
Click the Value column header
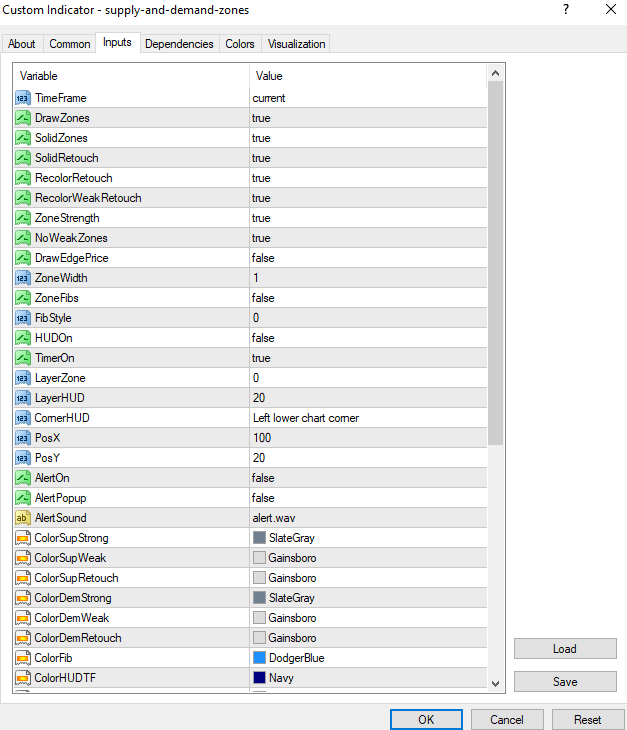(x=269, y=76)
